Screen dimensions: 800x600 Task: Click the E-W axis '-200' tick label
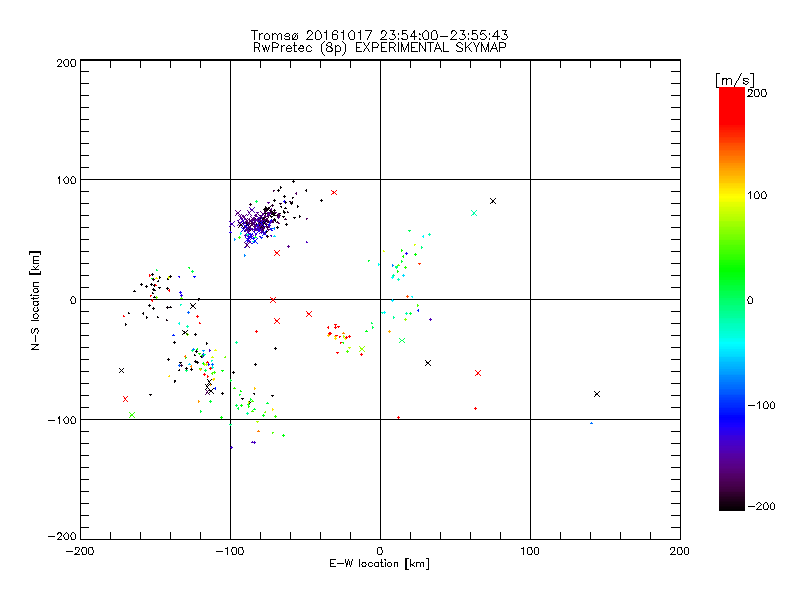(x=80, y=551)
